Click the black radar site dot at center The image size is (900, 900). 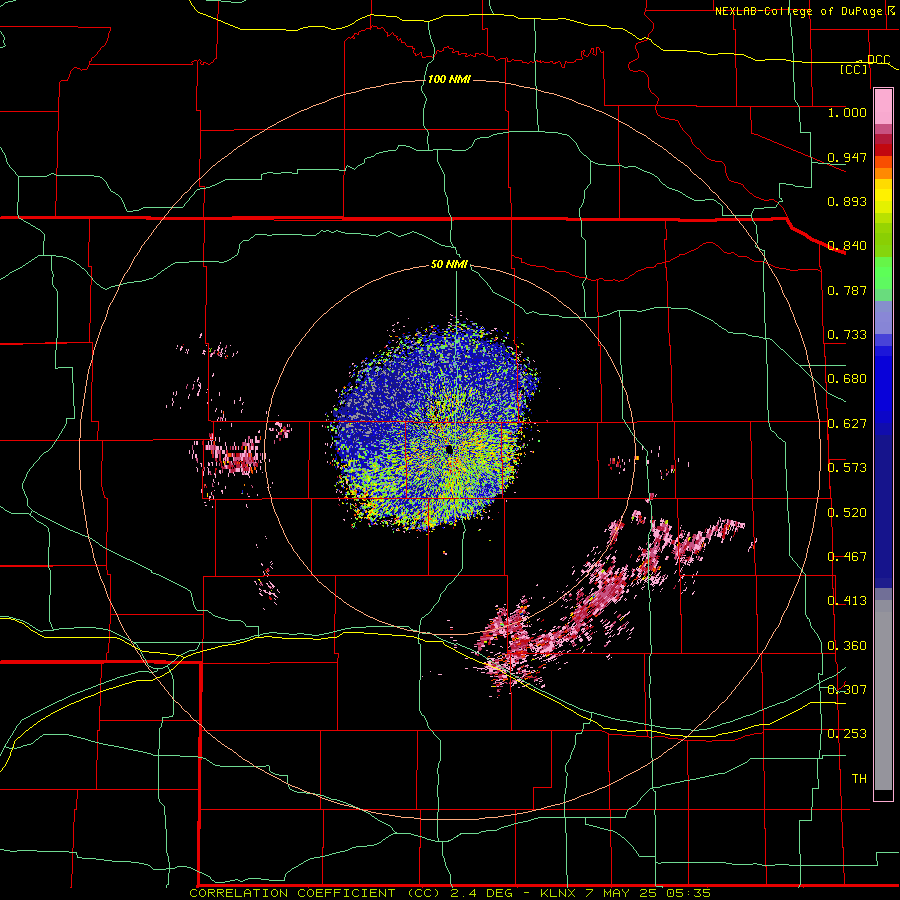tap(449, 449)
